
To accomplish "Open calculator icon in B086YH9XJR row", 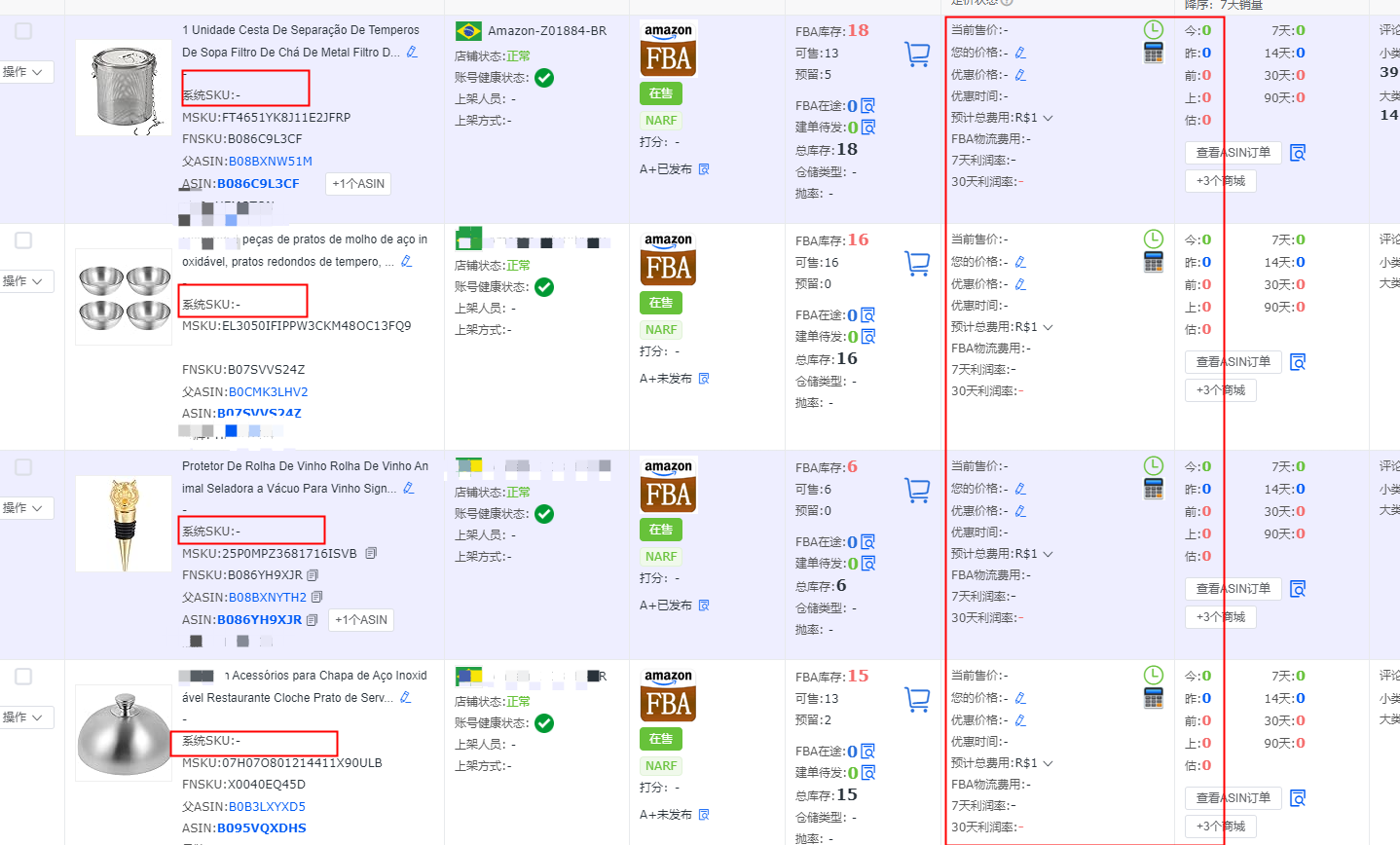I will point(1154,490).
